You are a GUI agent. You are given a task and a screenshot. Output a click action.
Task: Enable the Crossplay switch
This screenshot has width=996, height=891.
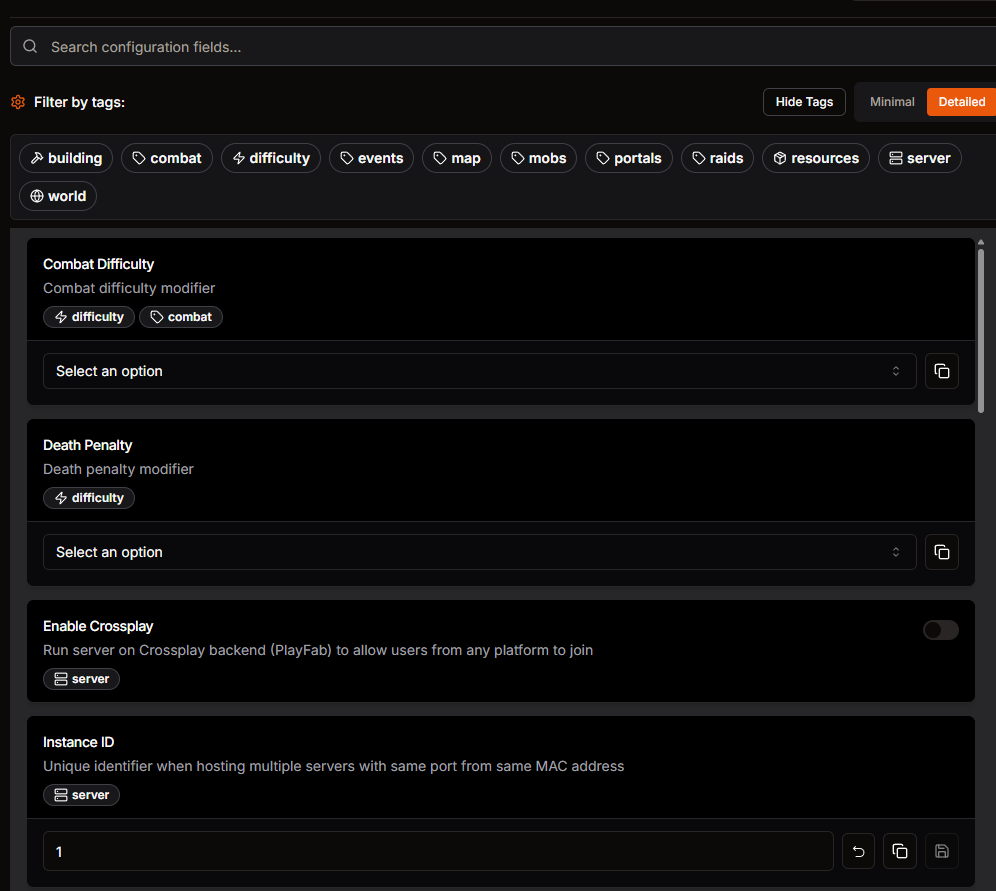click(940, 629)
